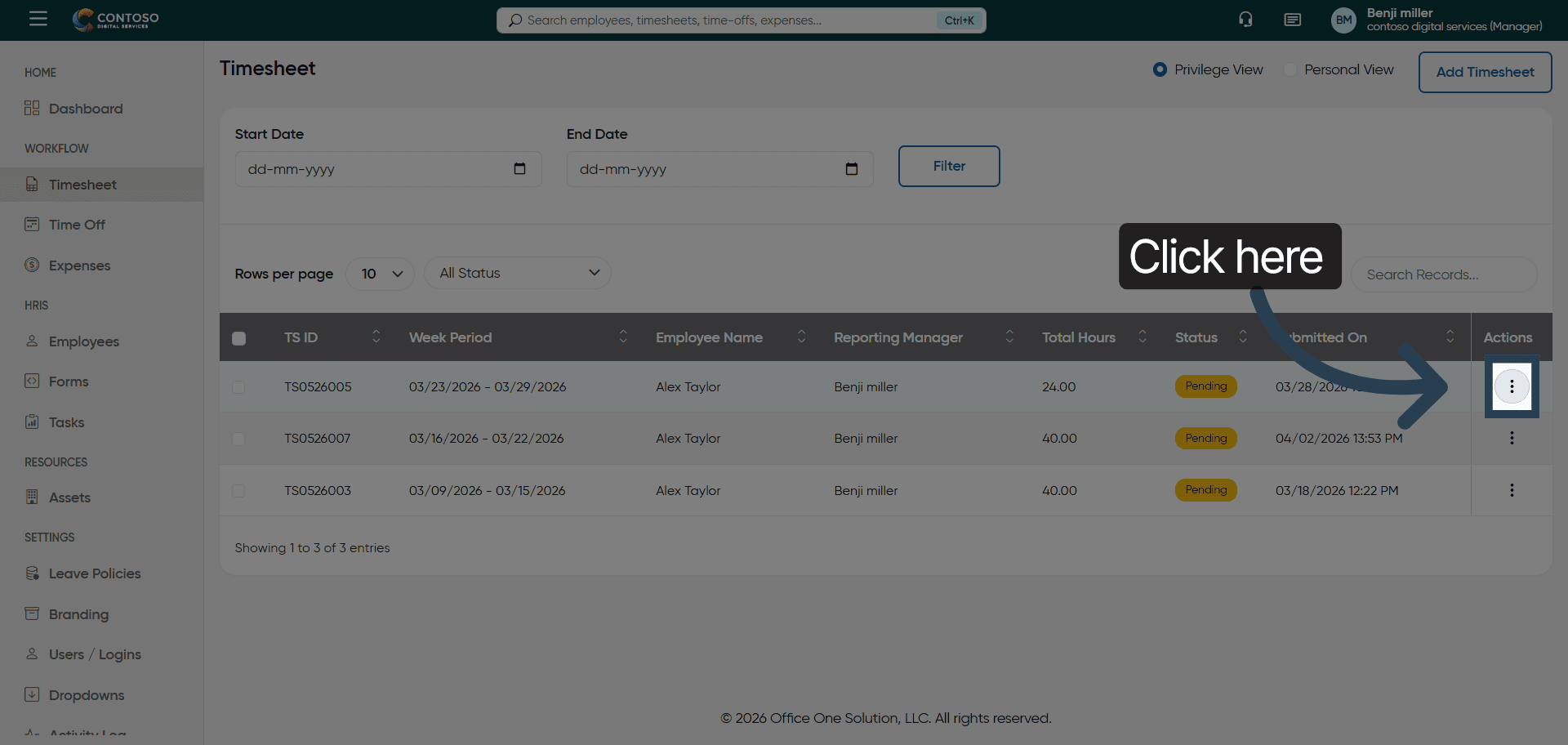Click the Start Date calendar icon

tap(519, 169)
